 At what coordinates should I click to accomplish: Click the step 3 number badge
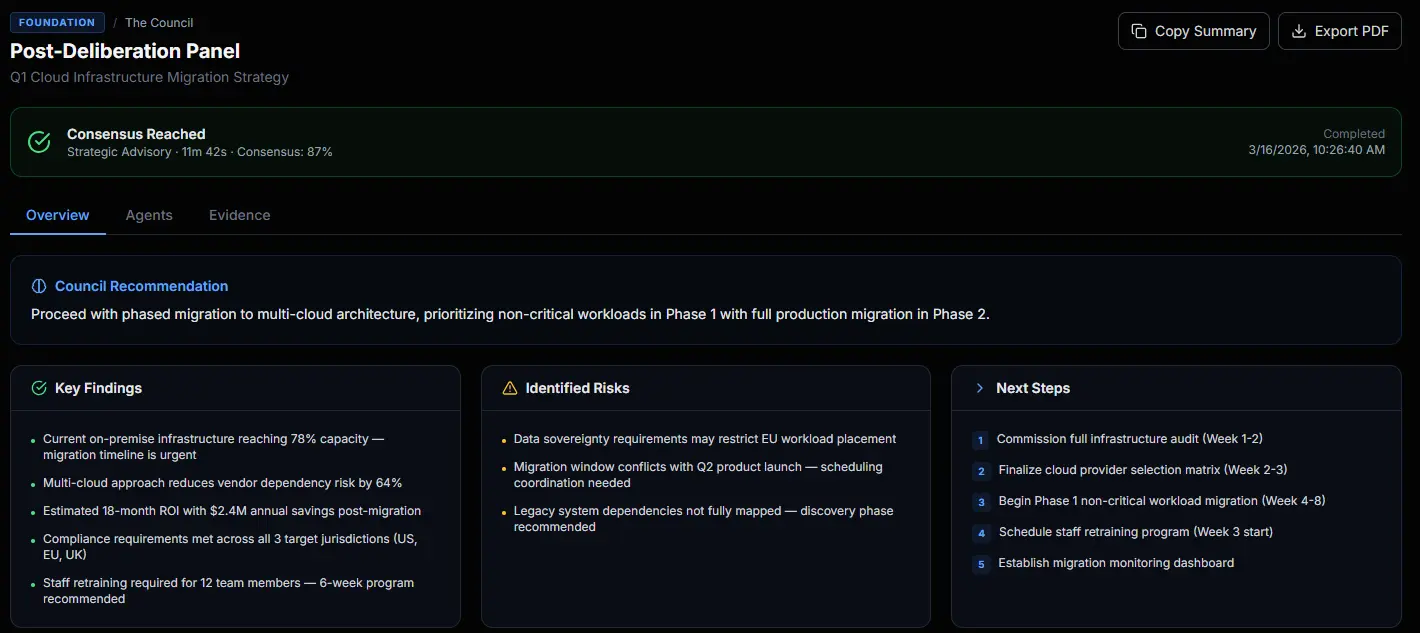coord(981,502)
